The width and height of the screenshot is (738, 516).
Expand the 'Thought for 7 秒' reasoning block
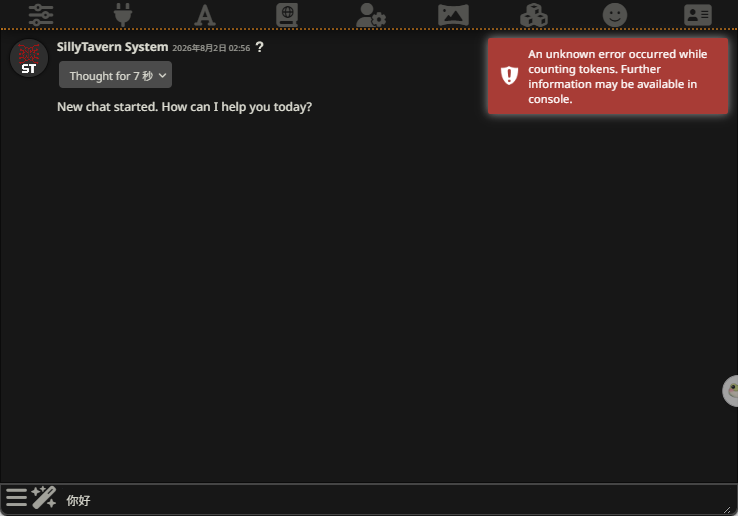pyautogui.click(x=115, y=75)
